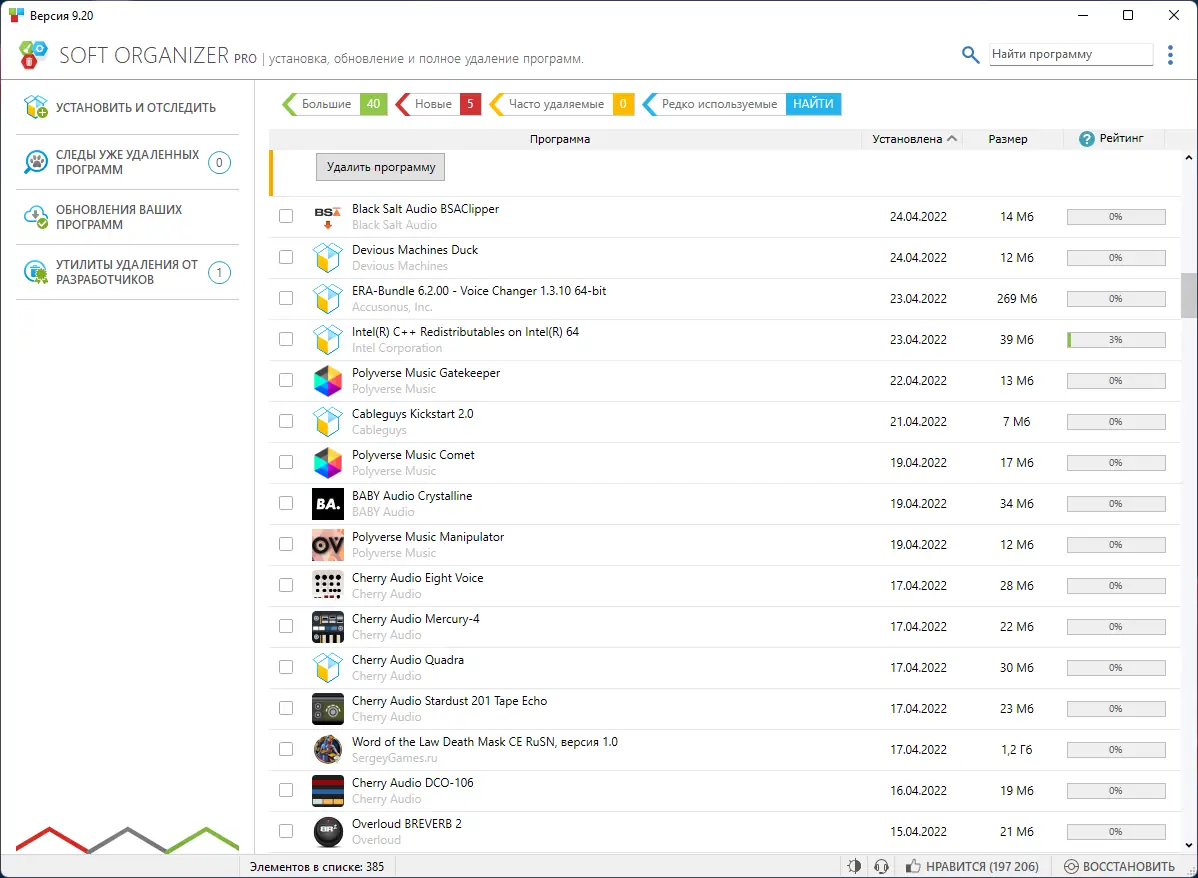This screenshot has width=1198, height=878.
Task: Click the Polyverse Music Manipulator icon
Action: [x=328, y=545]
